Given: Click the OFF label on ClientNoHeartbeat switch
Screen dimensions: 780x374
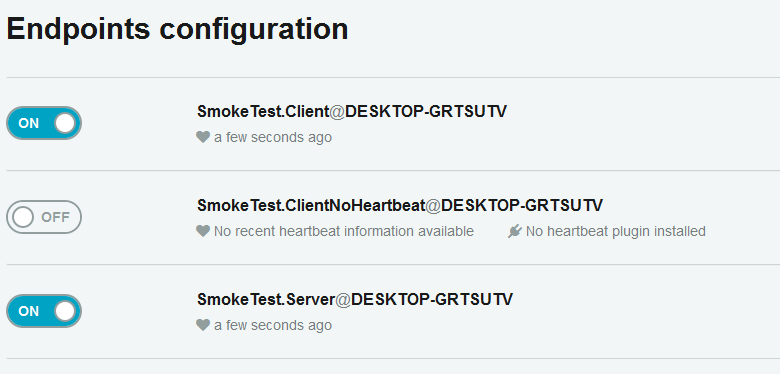Looking at the screenshot, I should click(55, 217).
